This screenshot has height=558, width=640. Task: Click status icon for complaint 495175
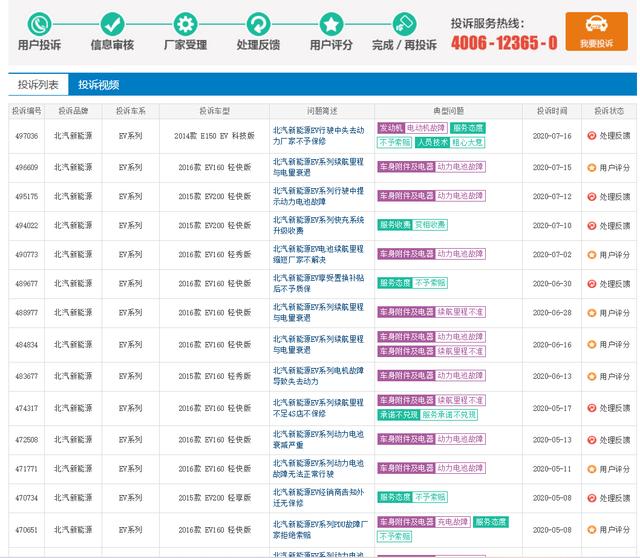(591, 197)
